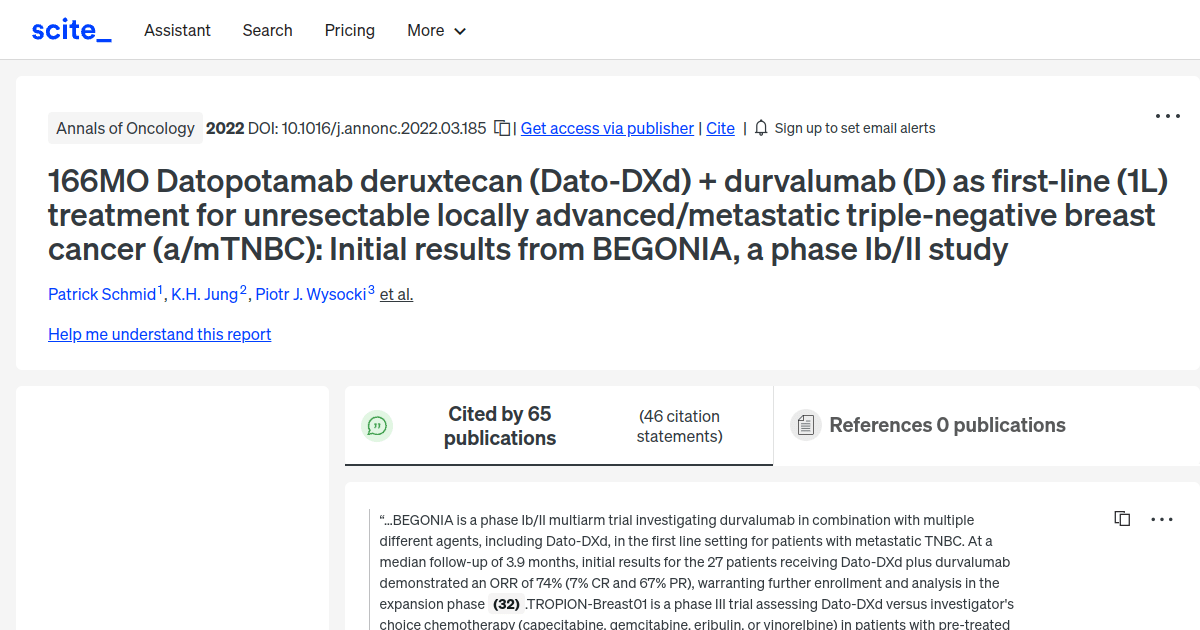Expand the More navigation dropdown
Screen dimensions: 1200x630
coord(437,30)
